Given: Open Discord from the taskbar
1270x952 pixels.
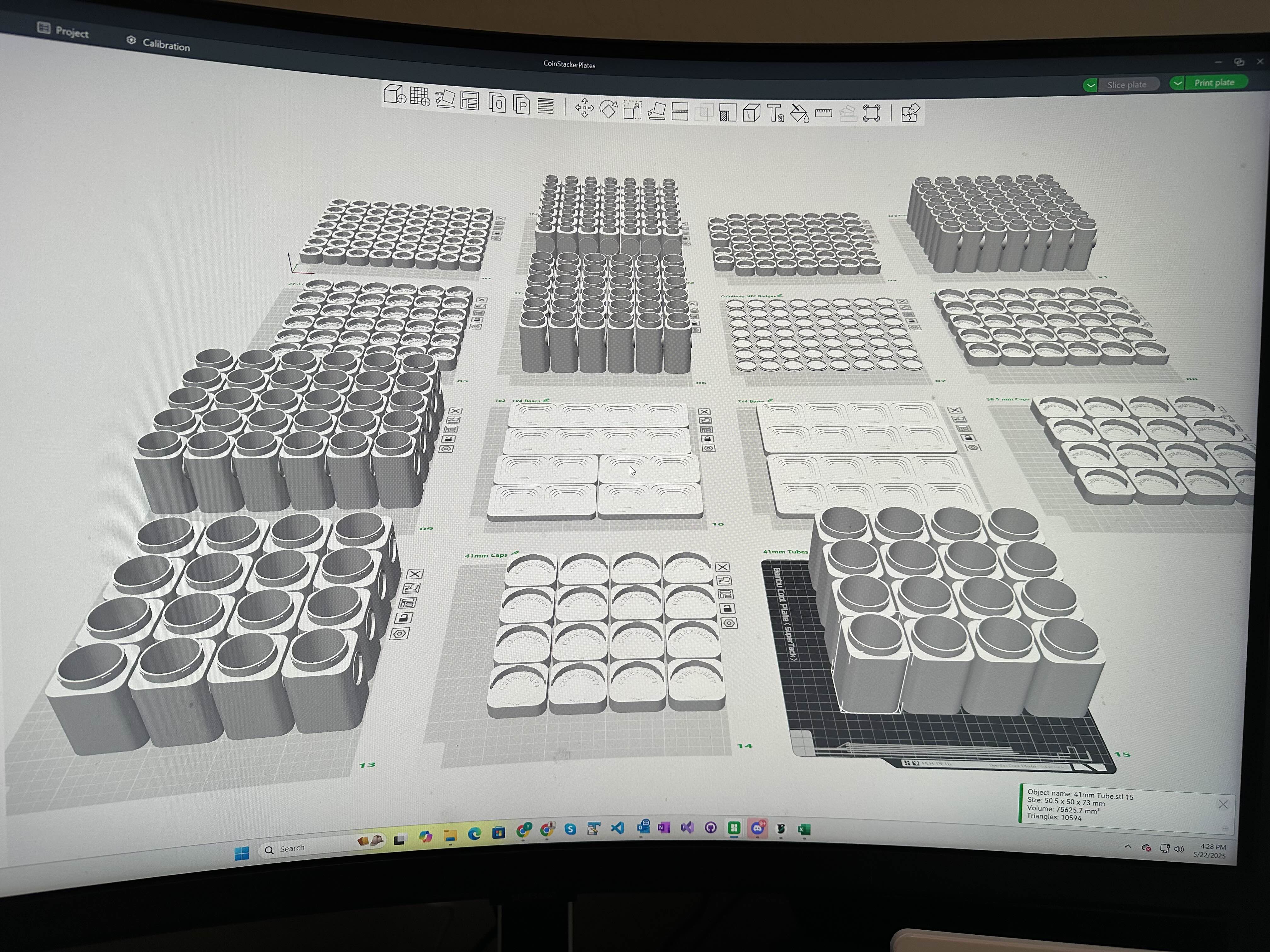Looking at the screenshot, I should 757,827.
